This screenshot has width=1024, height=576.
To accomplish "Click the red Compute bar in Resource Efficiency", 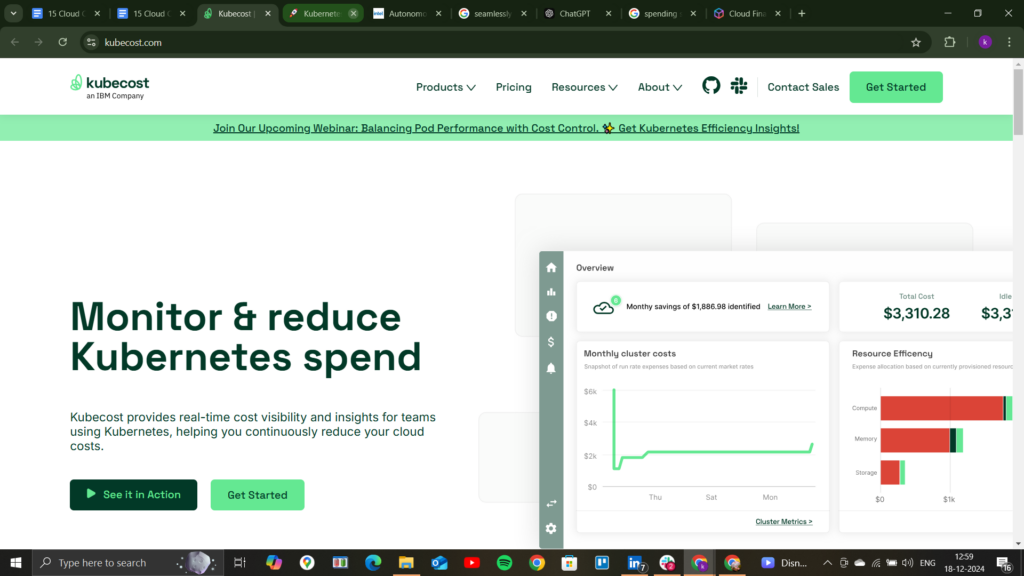I will (x=941, y=408).
